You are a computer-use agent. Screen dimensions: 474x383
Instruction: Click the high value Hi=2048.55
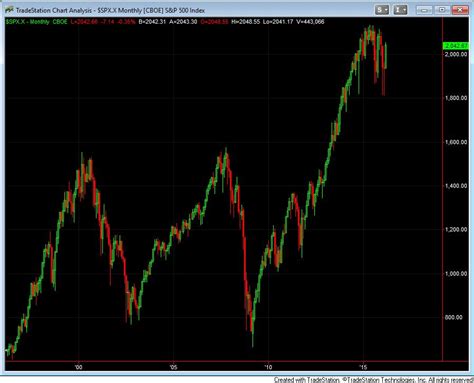(245, 22)
